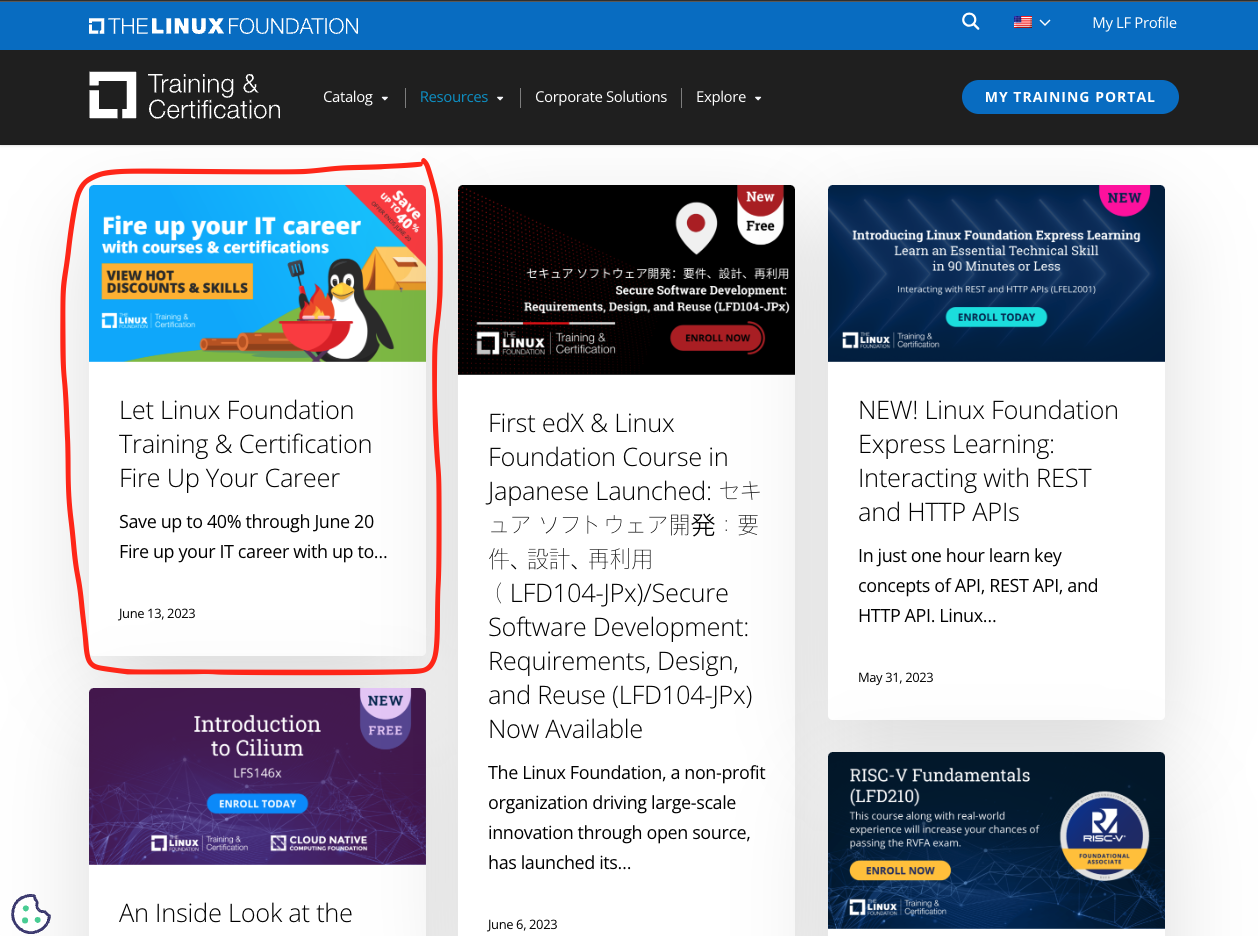
Task: Open the RISC-V Fundamentals LFD210 banner
Action: point(996,840)
